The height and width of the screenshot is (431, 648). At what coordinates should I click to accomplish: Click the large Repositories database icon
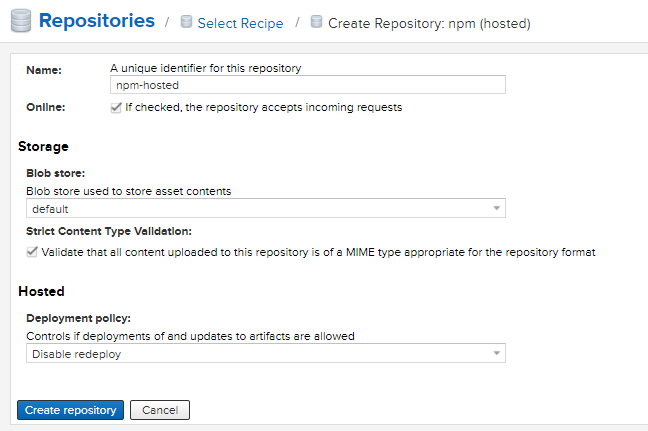point(18,21)
